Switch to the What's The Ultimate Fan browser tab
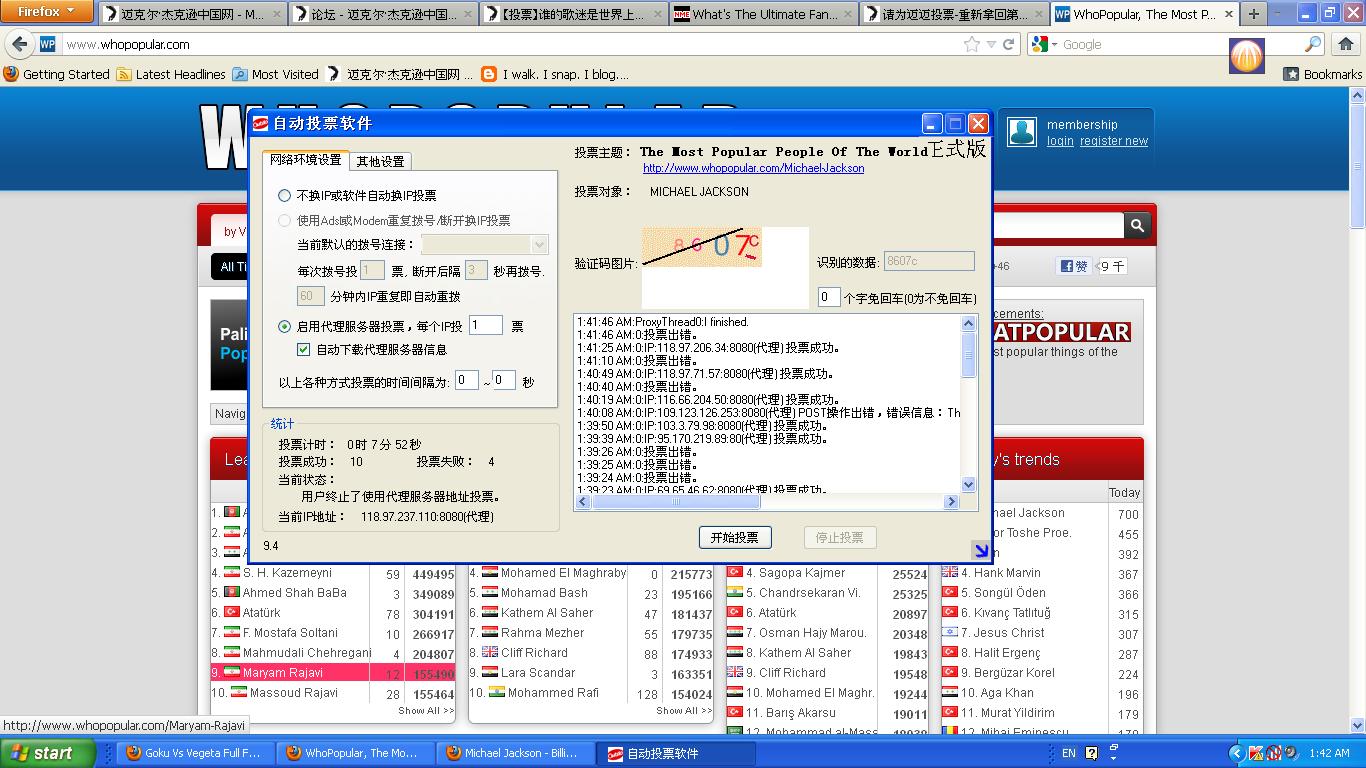Viewport: 1366px width, 768px height. (764, 14)
